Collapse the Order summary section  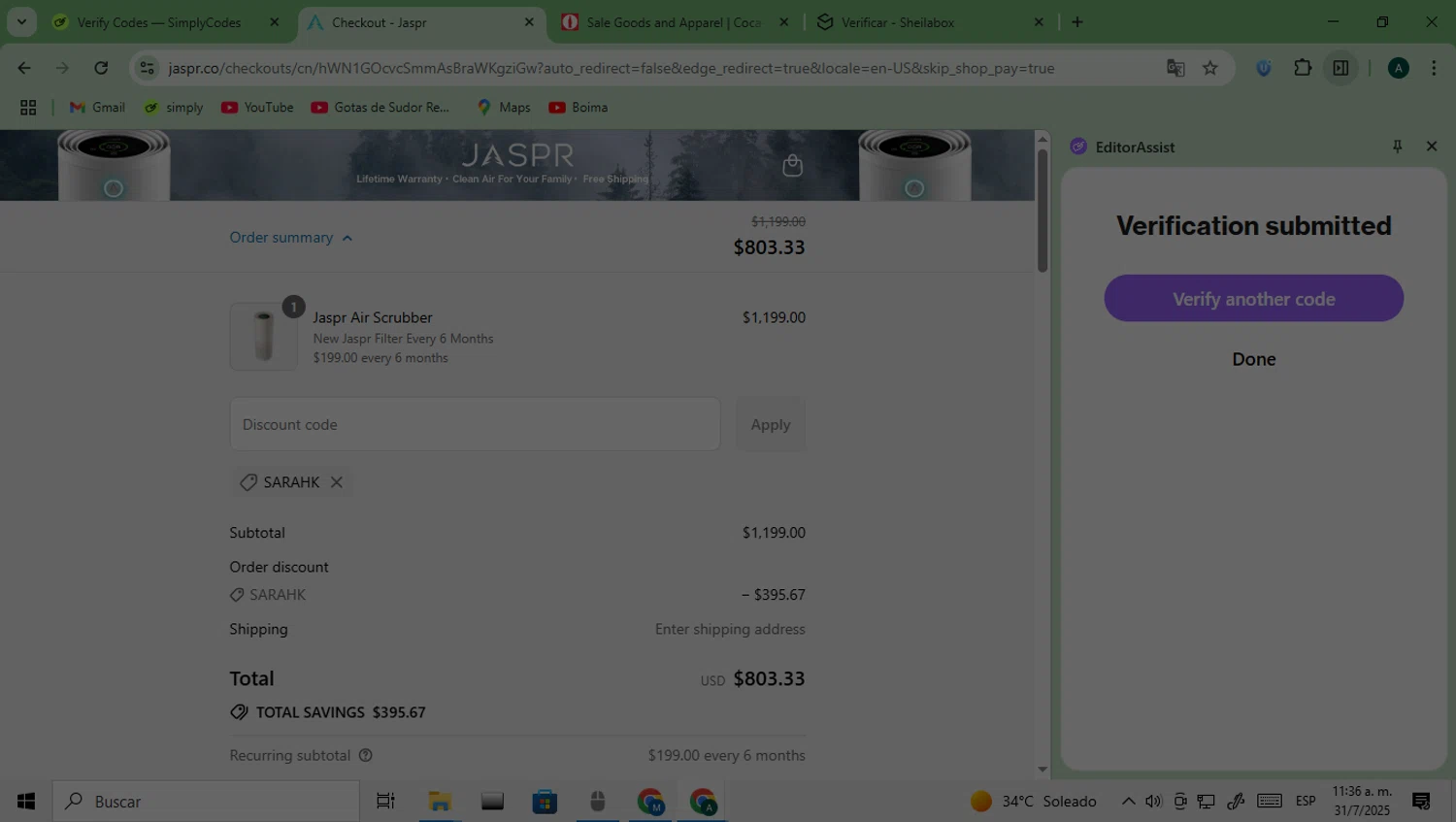click(x=291, y=238)
